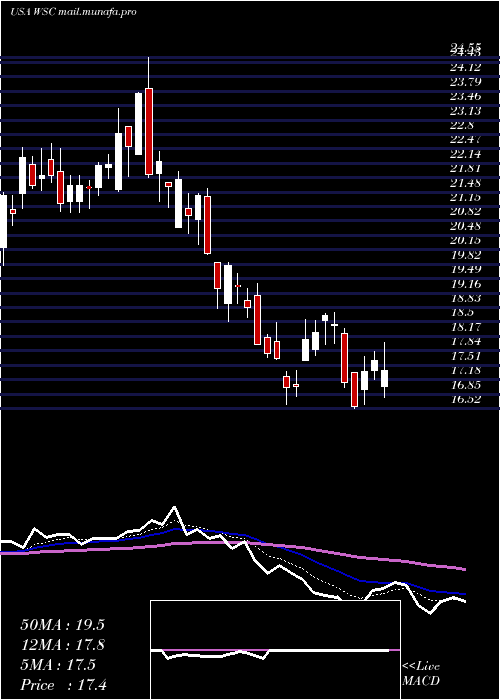Click the 18.5 price axis label
Screen dimensions: 500x700
tap(462, 312)
